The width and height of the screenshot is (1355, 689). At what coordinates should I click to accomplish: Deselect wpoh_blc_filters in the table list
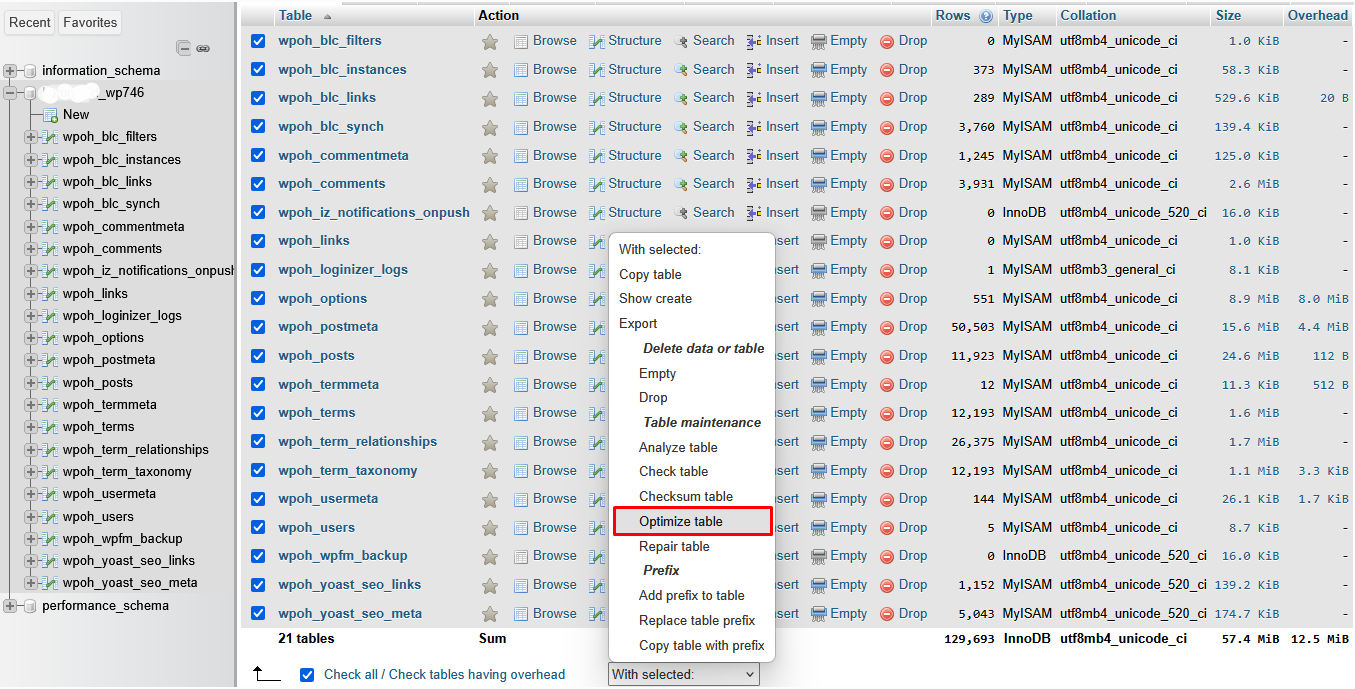258,40
